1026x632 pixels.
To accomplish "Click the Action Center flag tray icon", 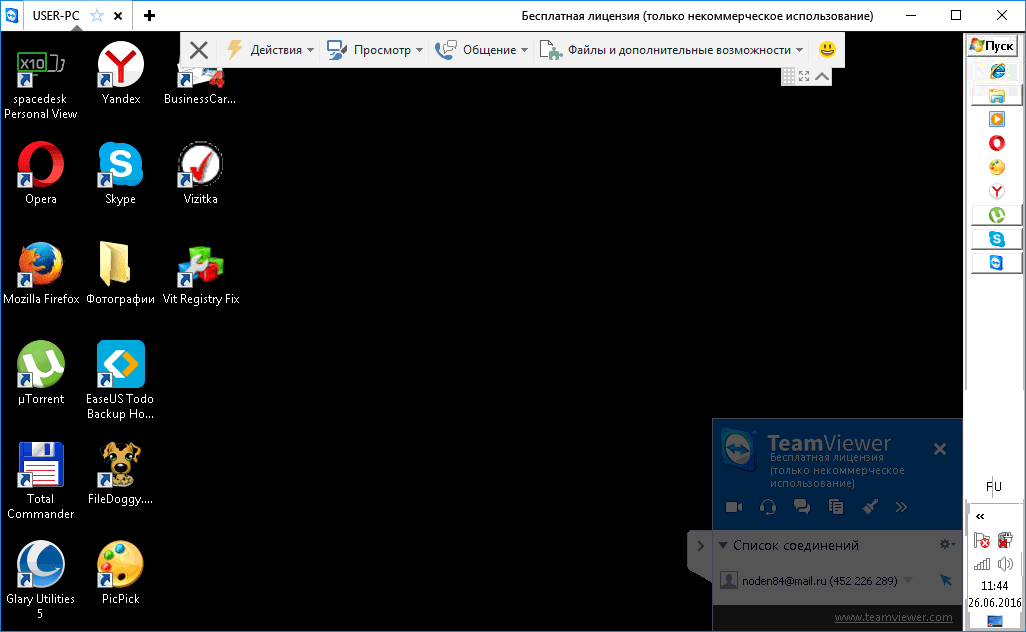I will 982,540.
